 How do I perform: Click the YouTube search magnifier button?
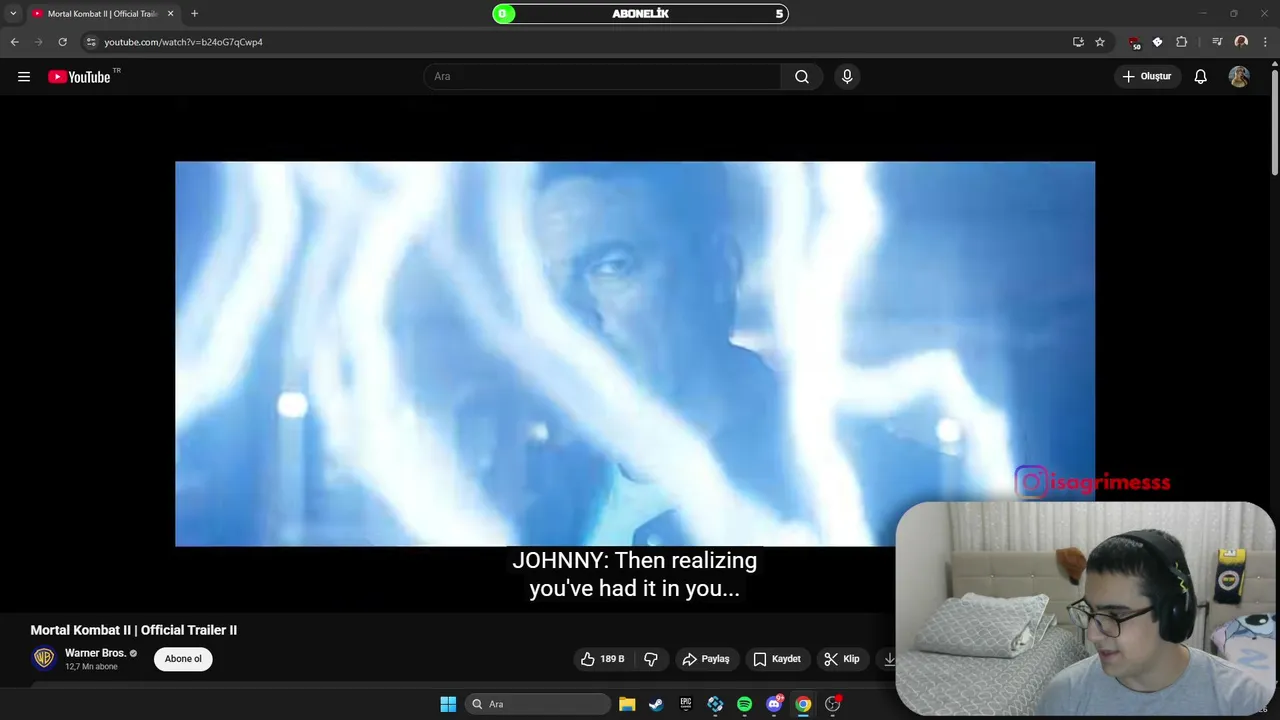pyautogui.click(x=802, y=77)
